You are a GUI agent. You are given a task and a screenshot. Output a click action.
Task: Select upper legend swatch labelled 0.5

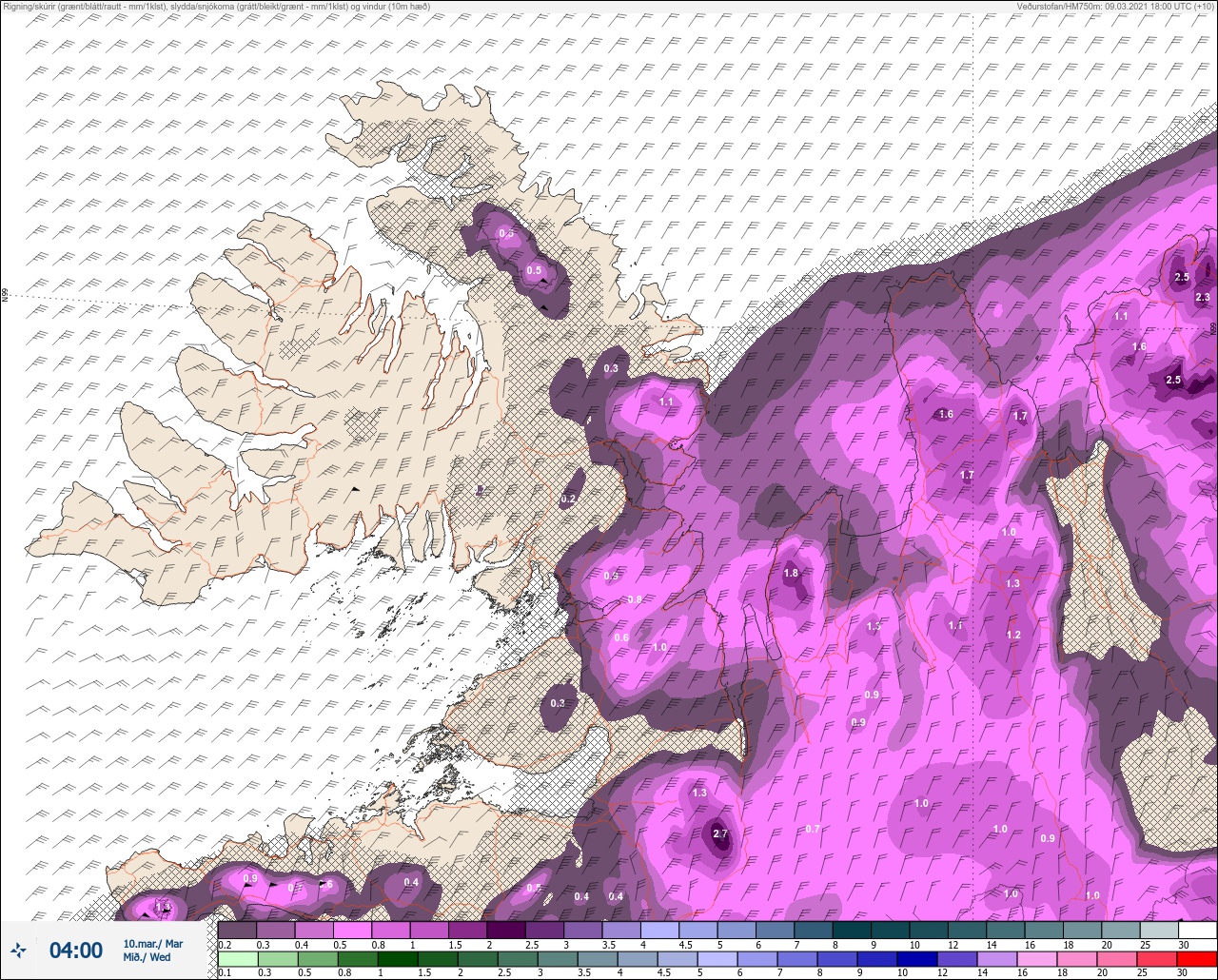352,930
